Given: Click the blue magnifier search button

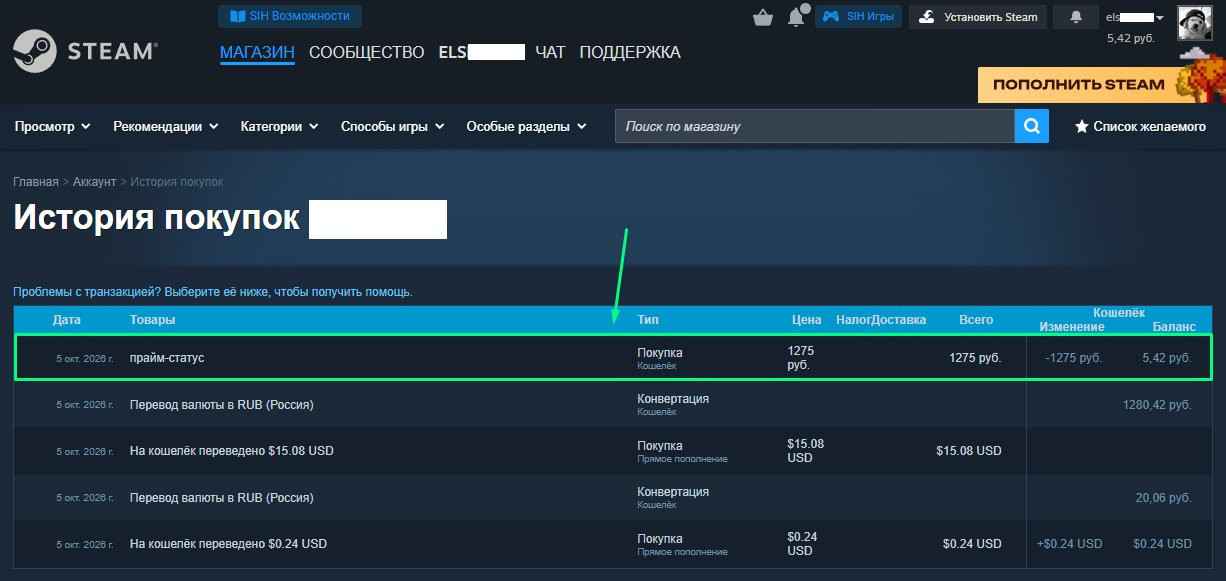Looking at the screenshot, I should [x=1031, y=126].
